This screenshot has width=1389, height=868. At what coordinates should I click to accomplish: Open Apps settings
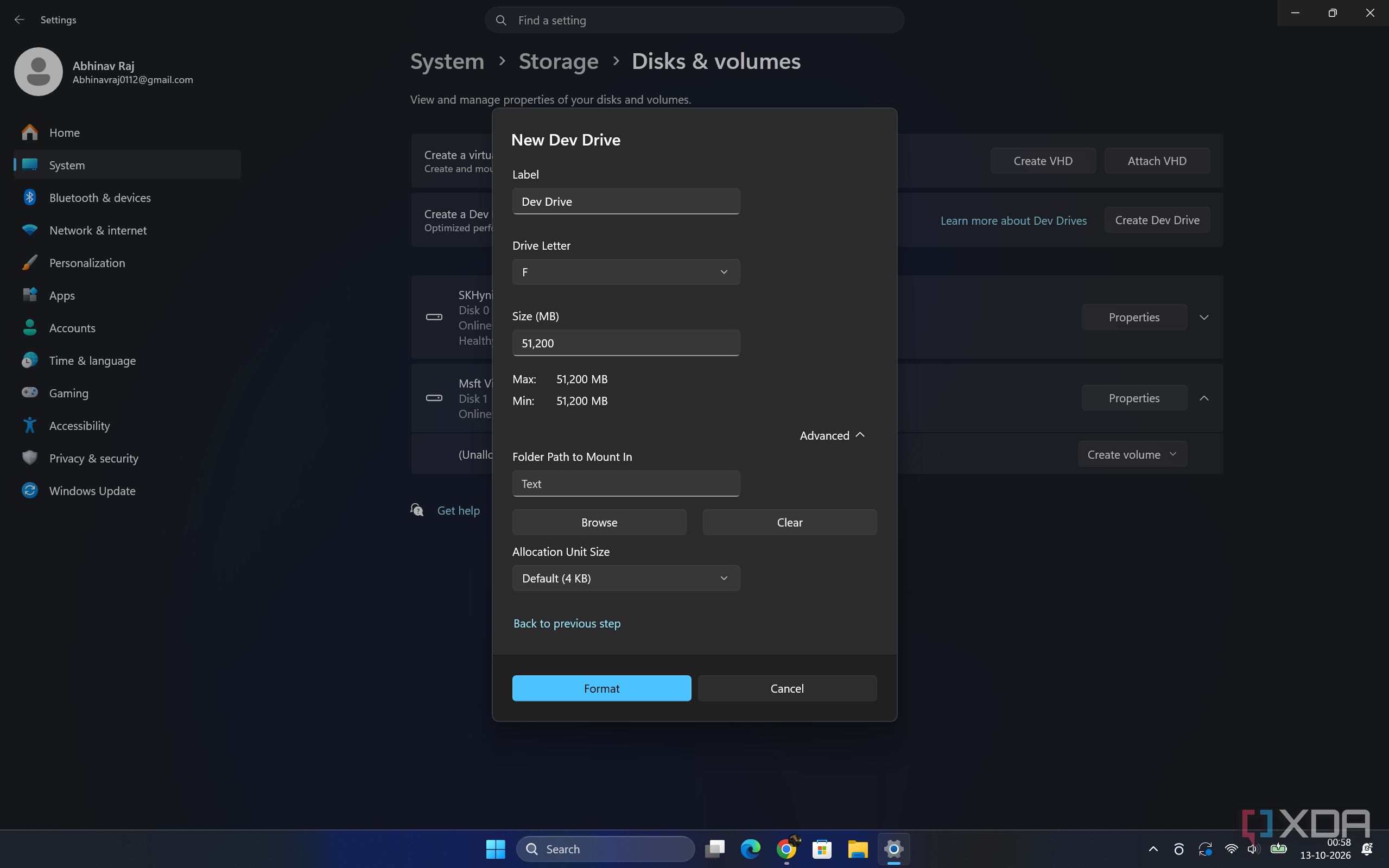127,295
